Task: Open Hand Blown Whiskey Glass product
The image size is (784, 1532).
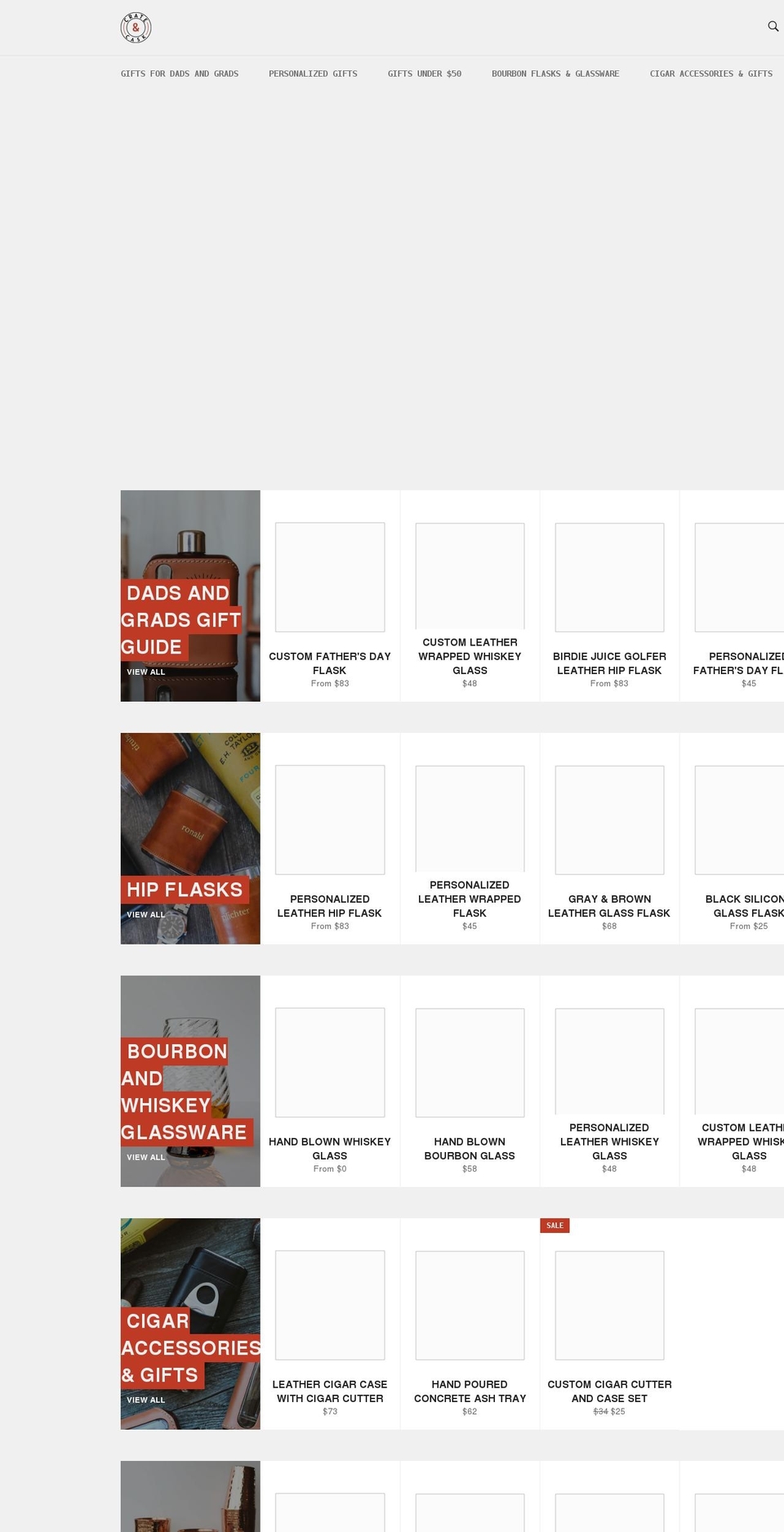Action: [x=330, y=1148]
